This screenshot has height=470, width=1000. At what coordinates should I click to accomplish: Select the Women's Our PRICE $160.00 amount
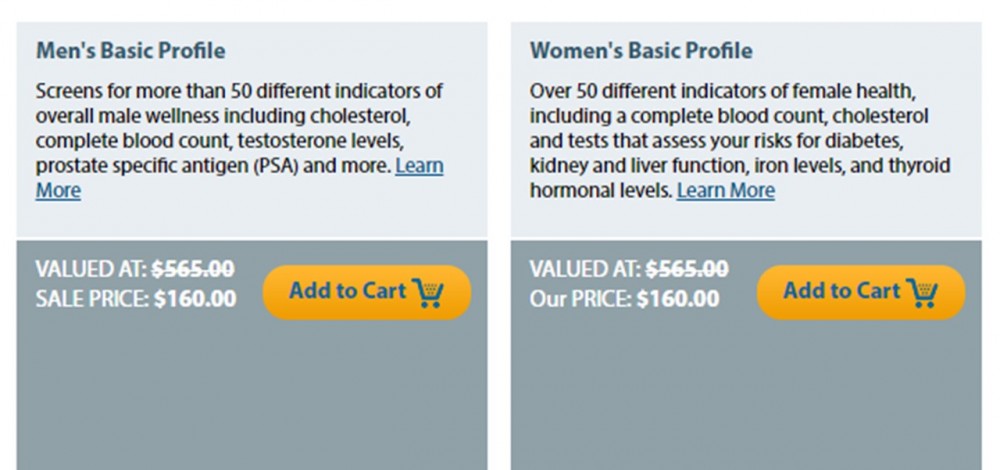678,298
